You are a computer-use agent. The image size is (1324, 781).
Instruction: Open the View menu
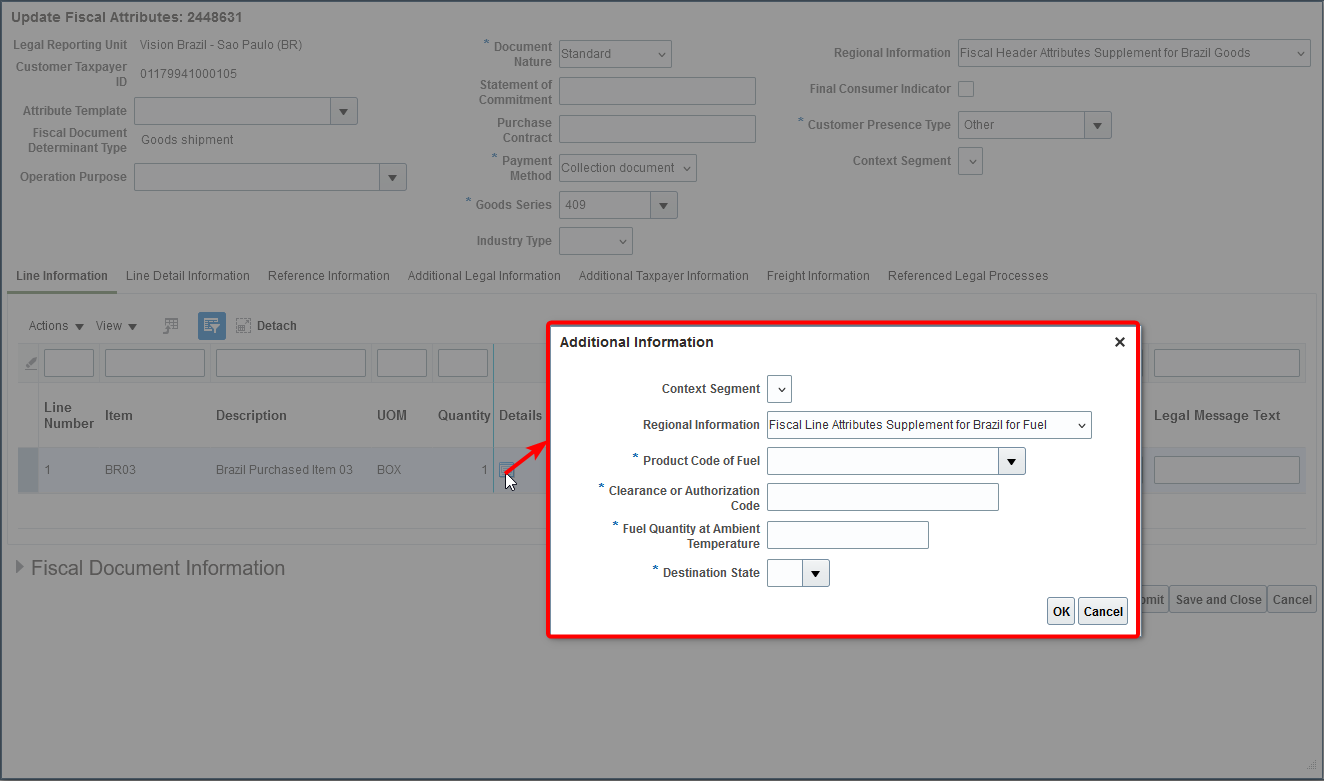(x=116, y=326)
